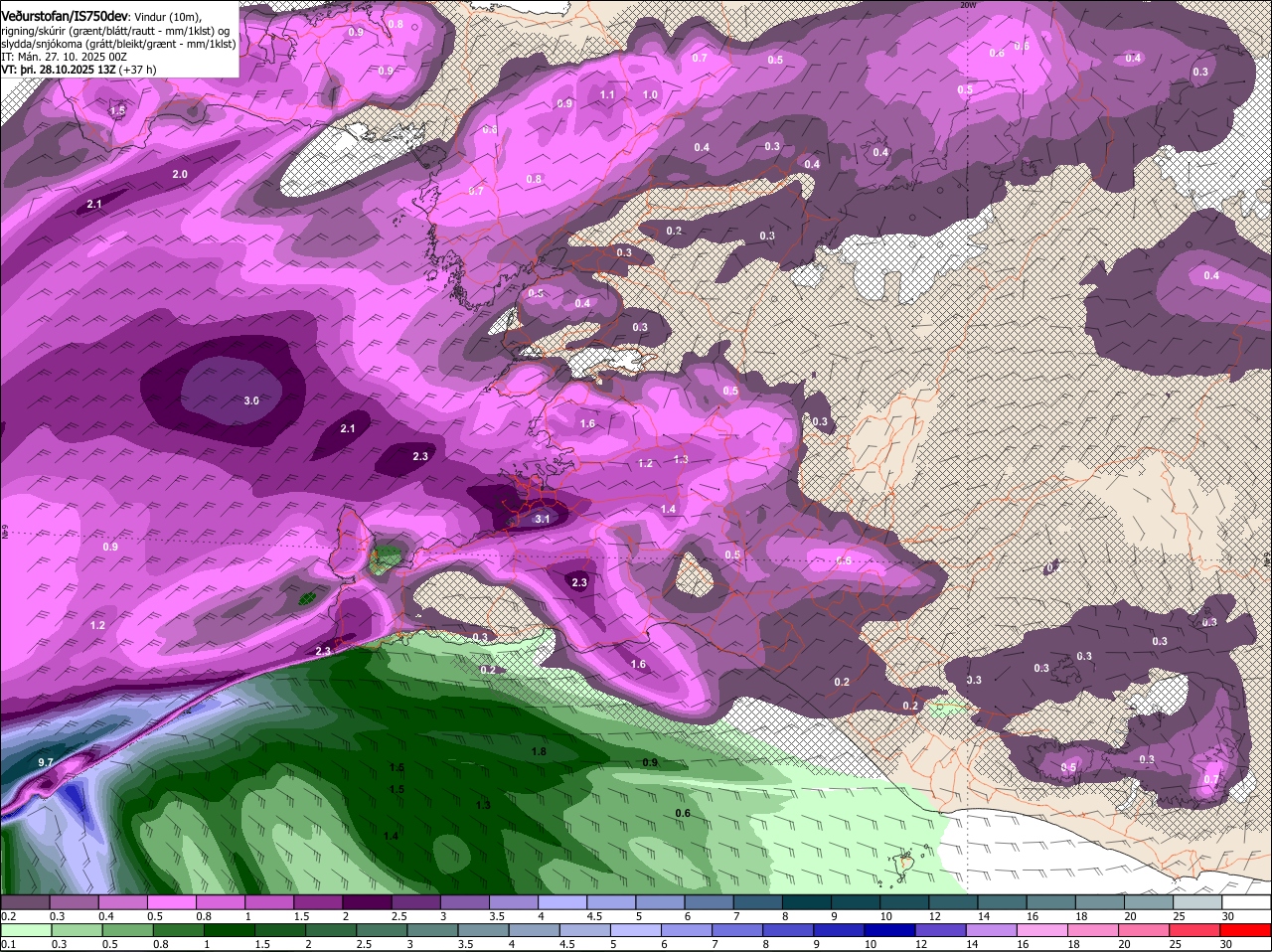Click the bright red lower swatch starting at 30
The height and width of the screenshot is (952, 1272).
[x=1244, y=930]
